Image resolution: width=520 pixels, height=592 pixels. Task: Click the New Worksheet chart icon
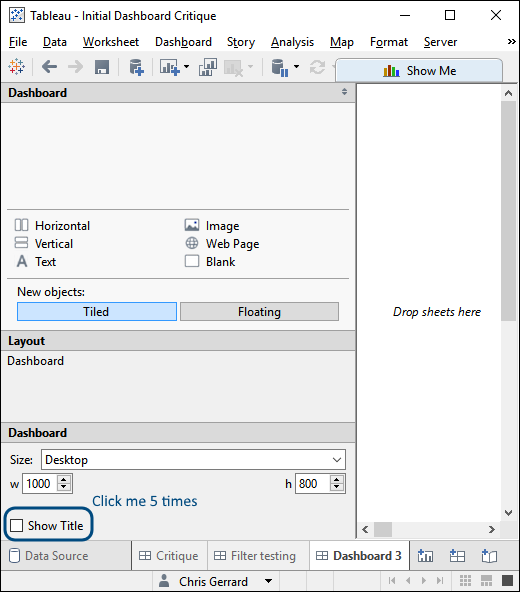pos(170,68)
